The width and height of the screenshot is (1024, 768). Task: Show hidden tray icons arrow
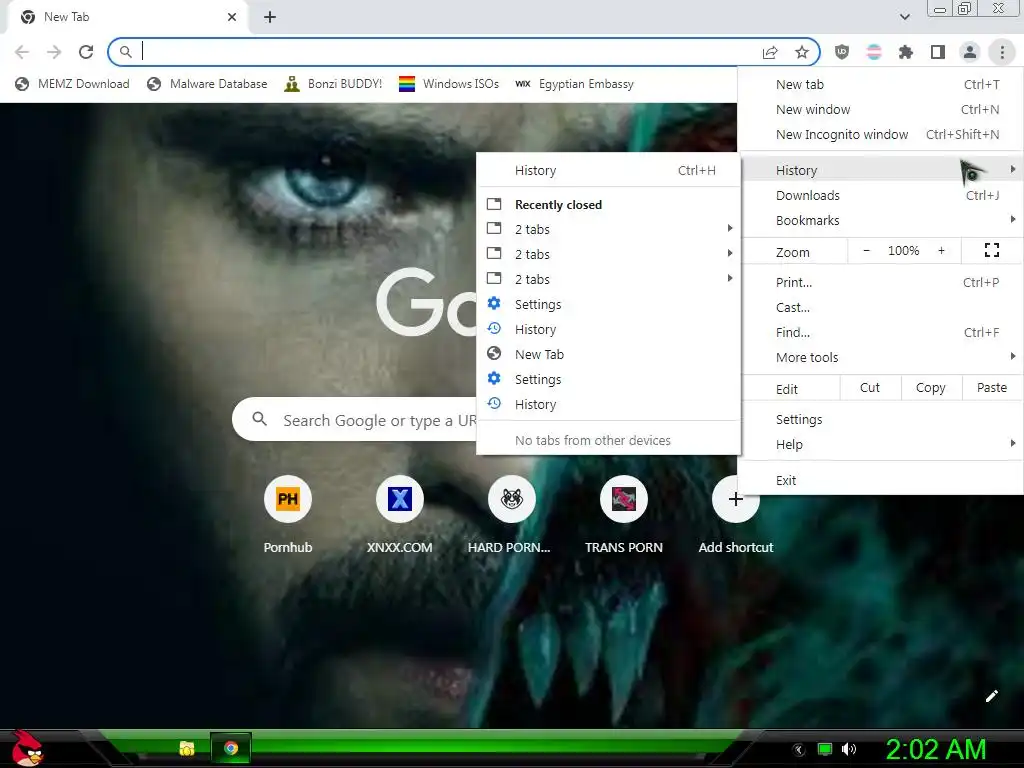click(x=799, y=750)
